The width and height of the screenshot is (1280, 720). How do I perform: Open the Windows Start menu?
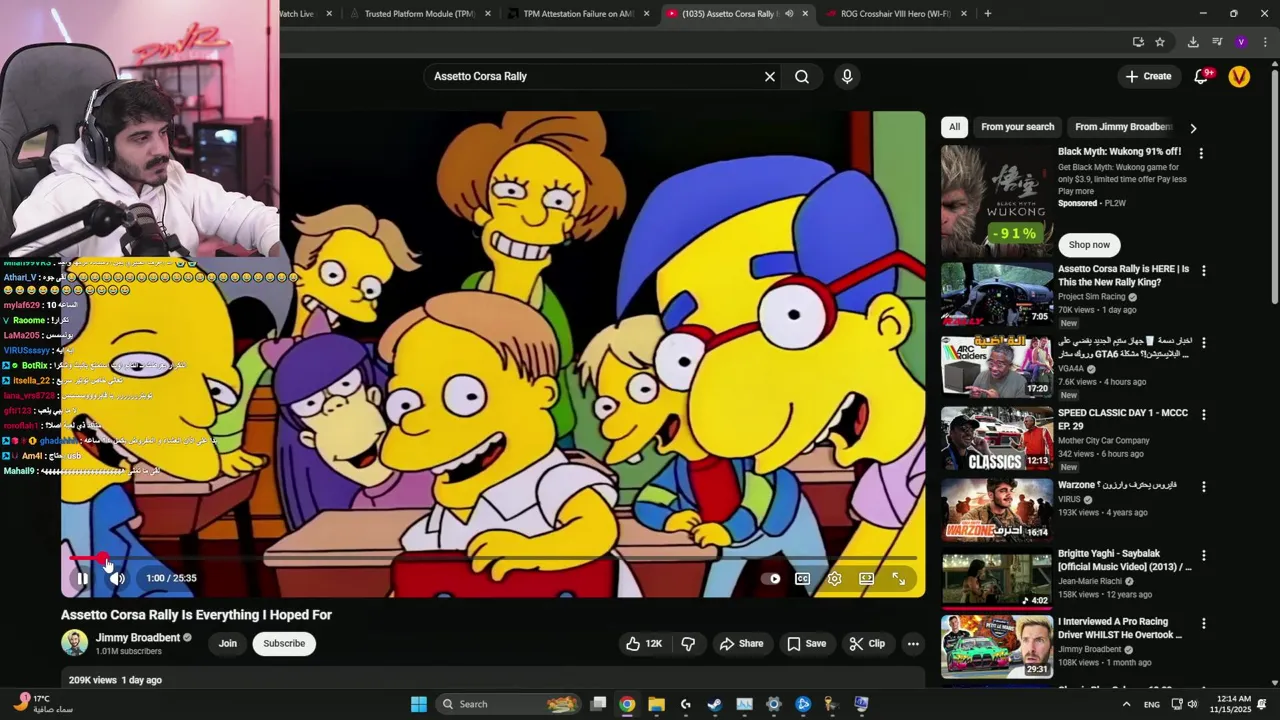[x=419, y=704]
